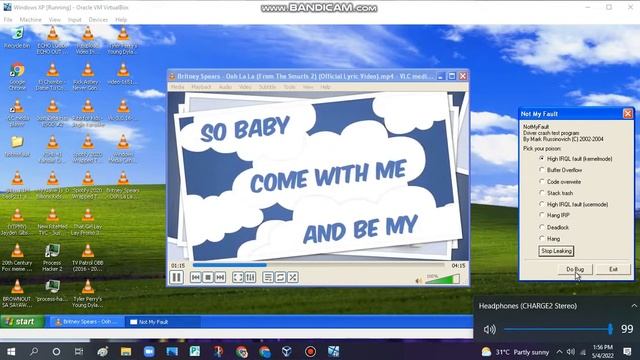This screenshot has width=640, height=360.
Task: Open VLC media player desktop shortcut
Action: (17, 113)
